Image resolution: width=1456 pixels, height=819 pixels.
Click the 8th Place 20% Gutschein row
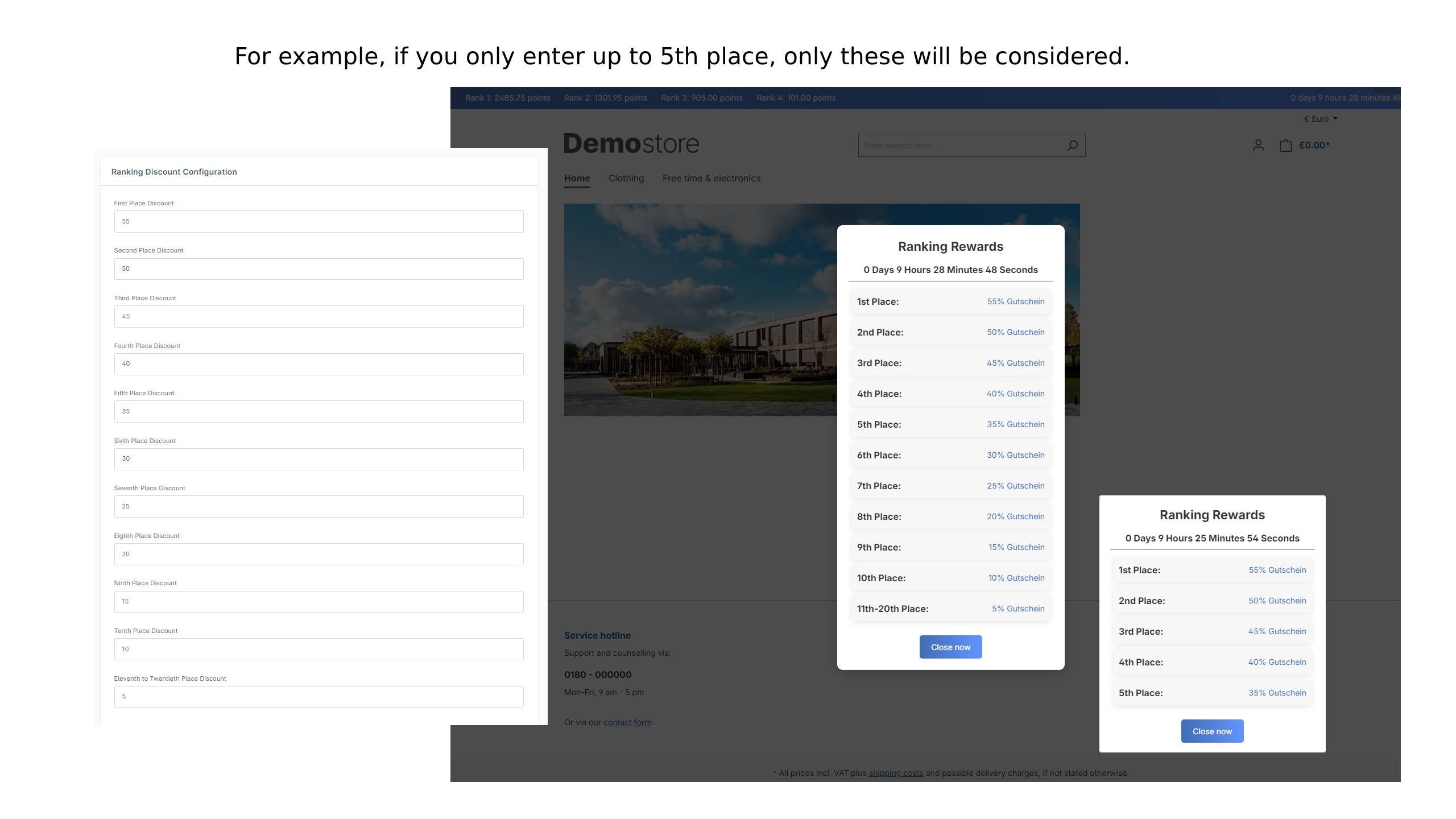point(950,516)
